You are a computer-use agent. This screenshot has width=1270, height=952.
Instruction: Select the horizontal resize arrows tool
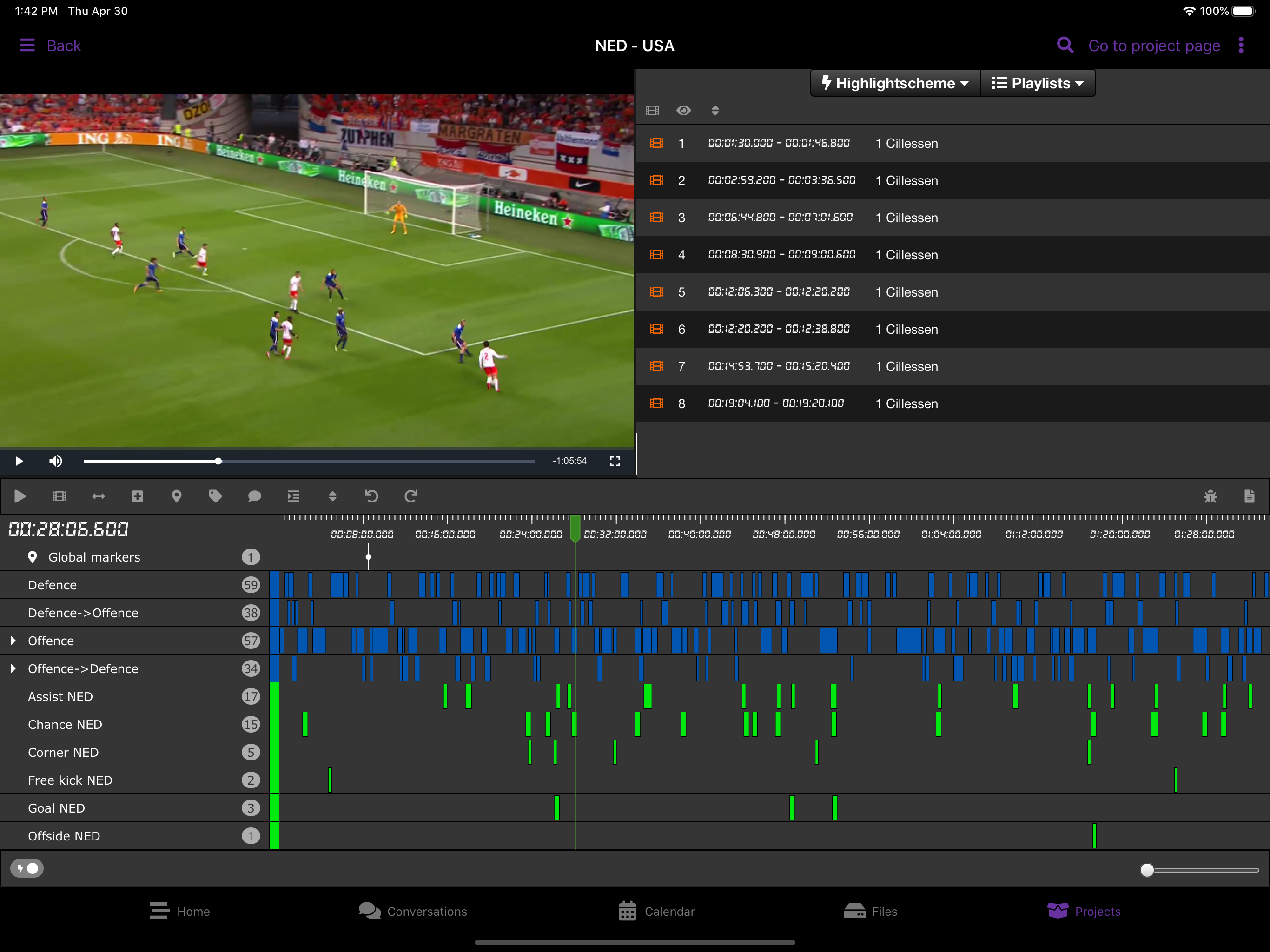98,496
